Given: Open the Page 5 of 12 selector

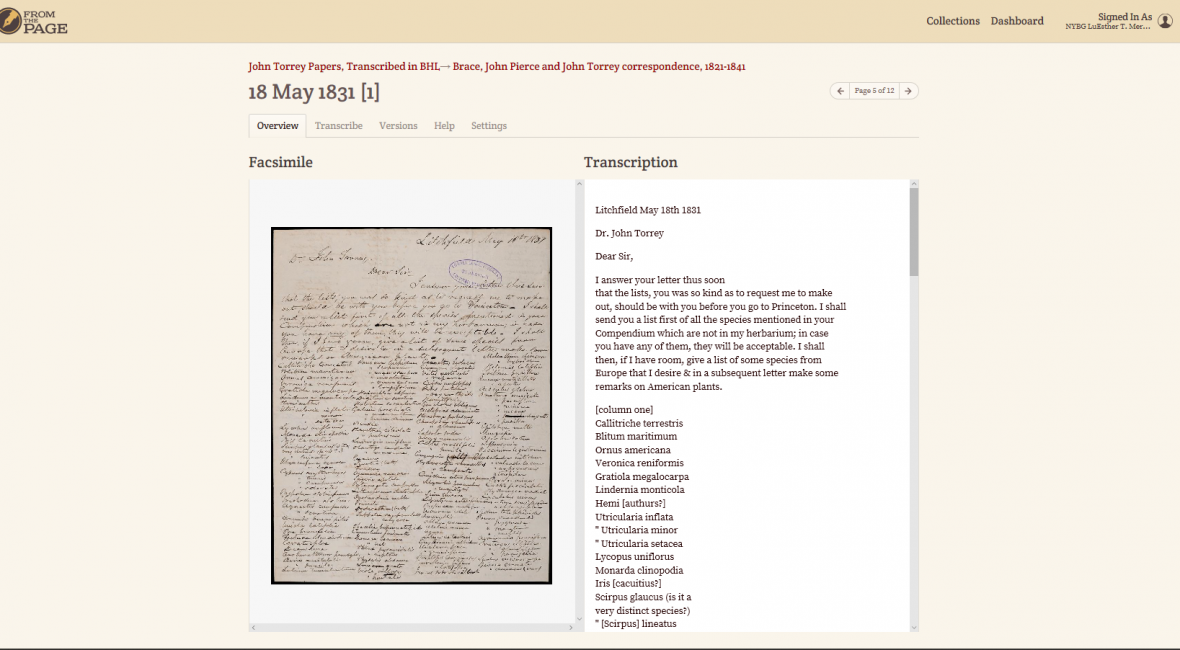Looking at the screenshot, I should 874,91.
